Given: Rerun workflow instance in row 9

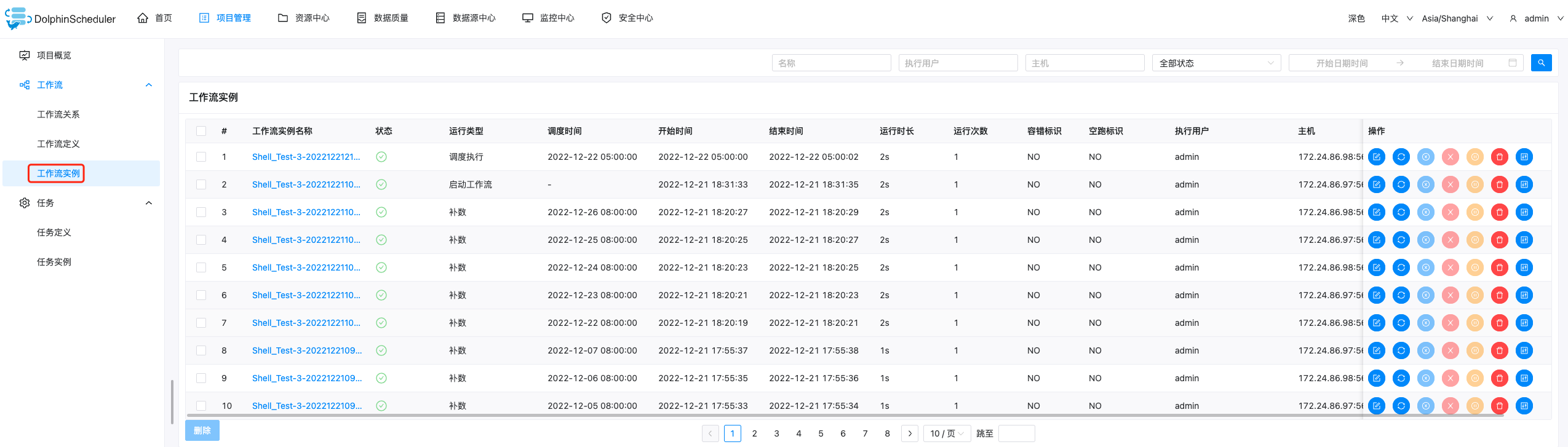Looking at the screenshot, I should pos(1401,378).
